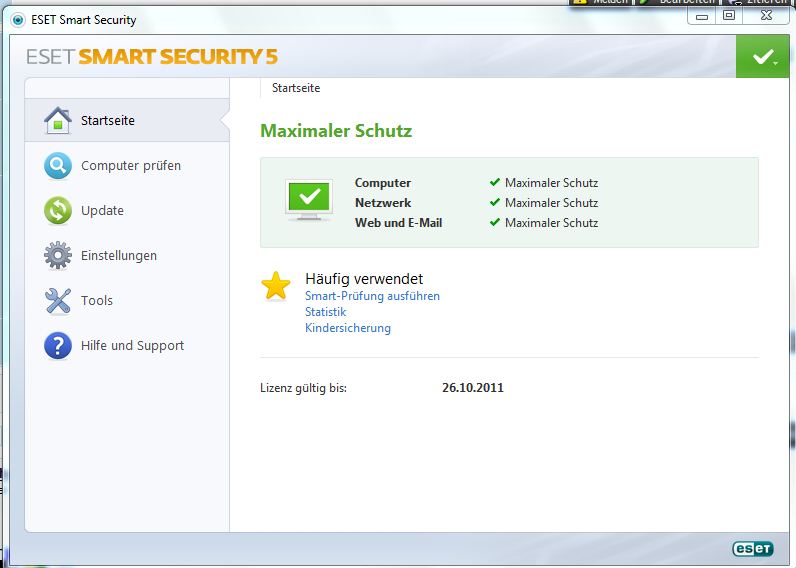Open the Tools section label
The height and width of the screenshot is (568, 796).
click(97, 301)
